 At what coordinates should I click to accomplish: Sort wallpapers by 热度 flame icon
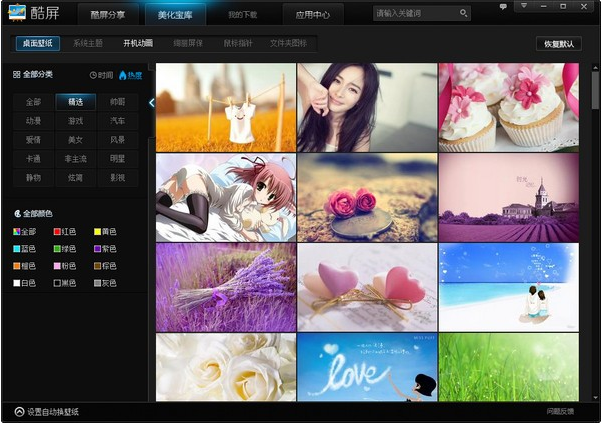pos(123,75)
